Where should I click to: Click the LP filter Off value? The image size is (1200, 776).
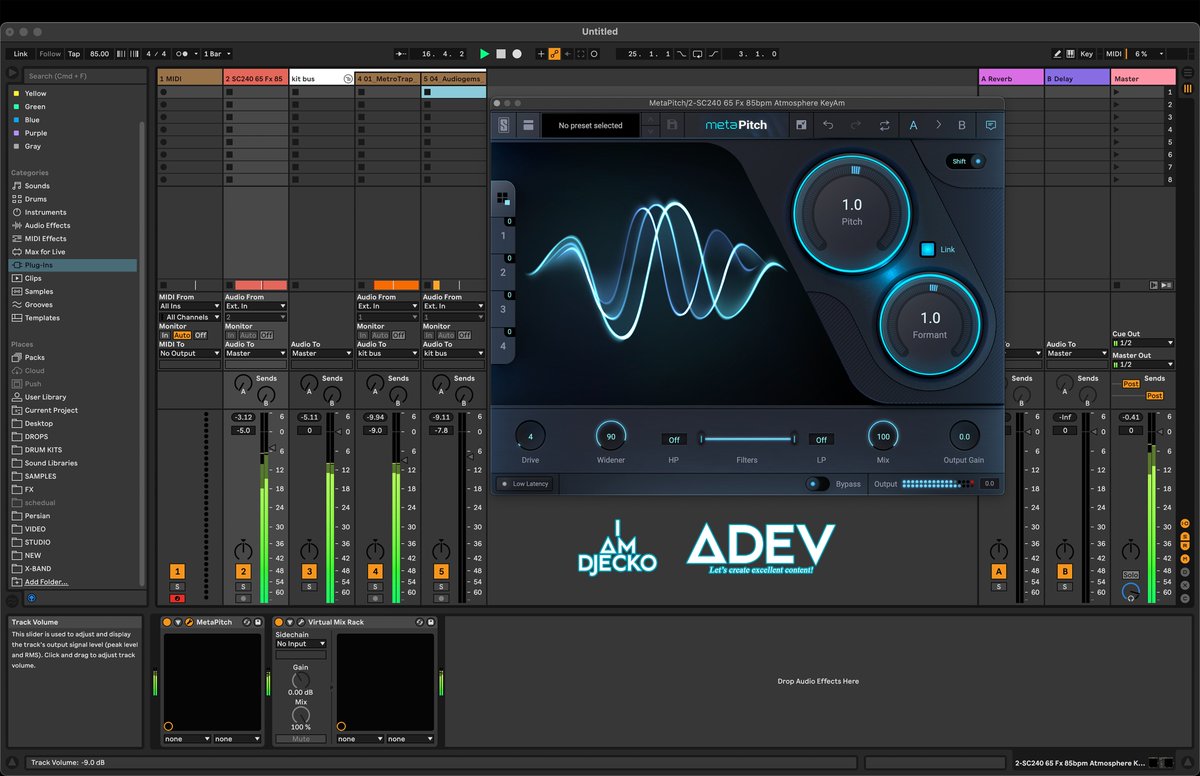point(822,439)
